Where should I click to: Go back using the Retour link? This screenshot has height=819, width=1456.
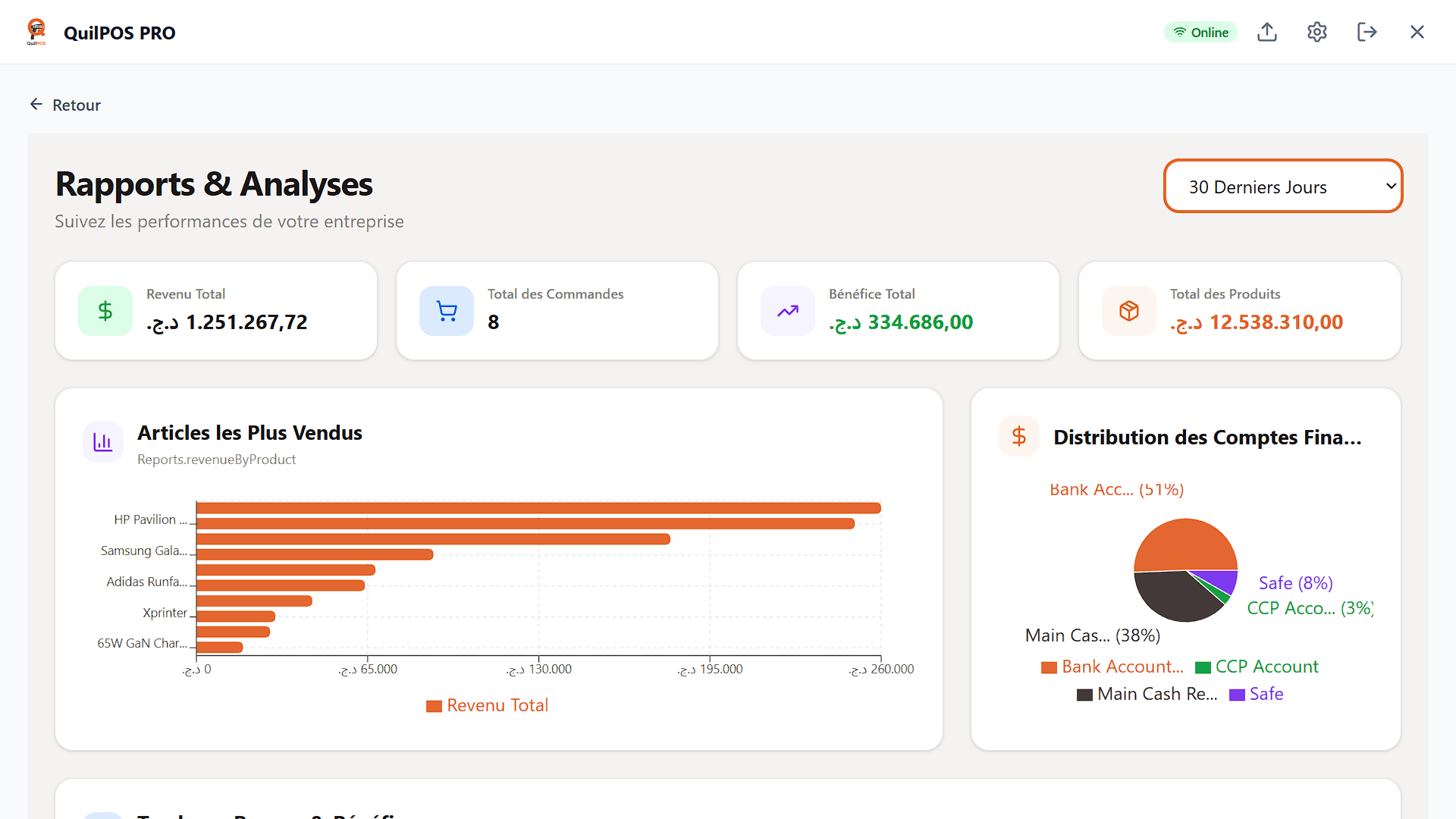click(x=64, y=105)
